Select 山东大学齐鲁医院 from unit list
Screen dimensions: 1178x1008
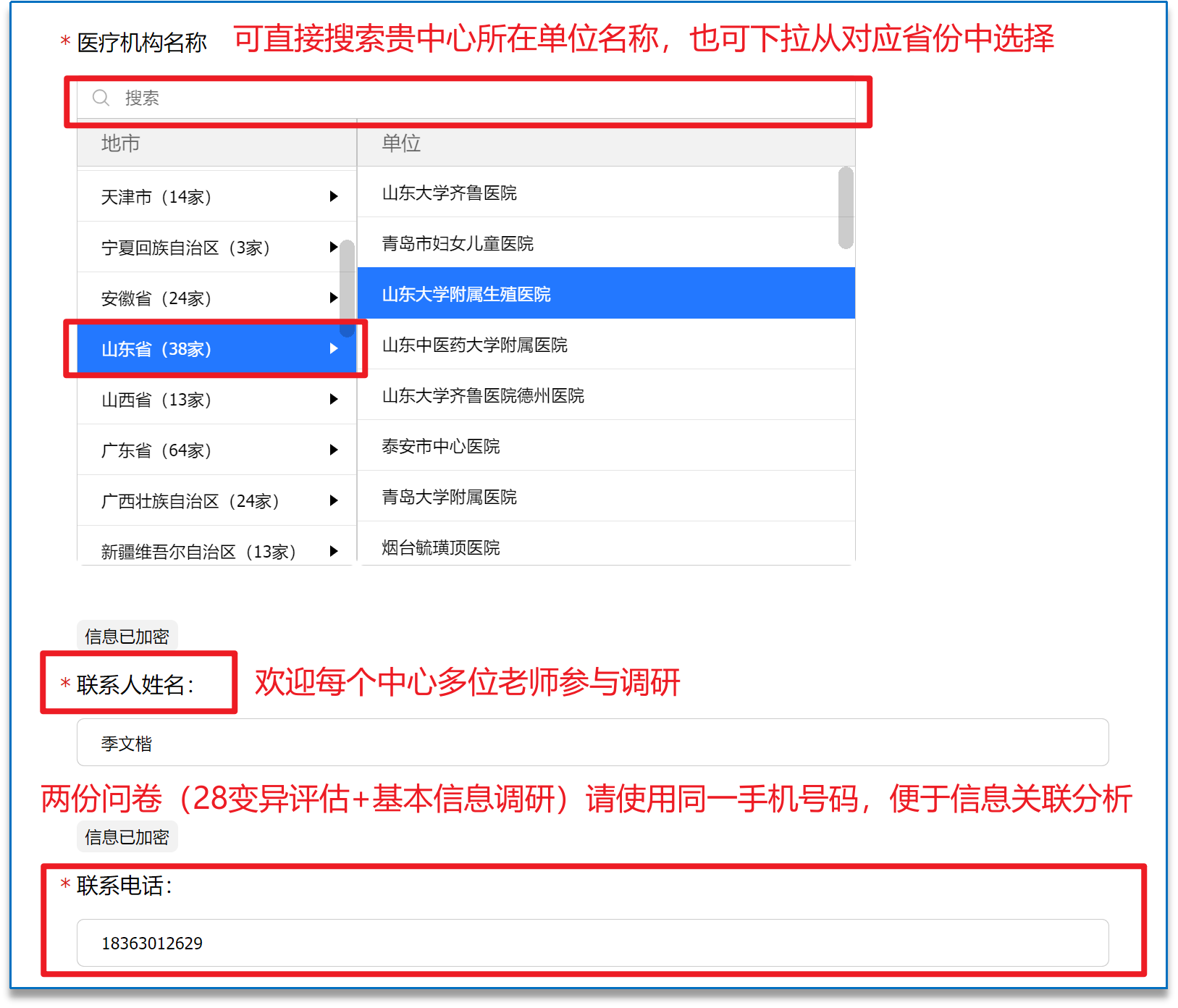(x=449, y=193)
